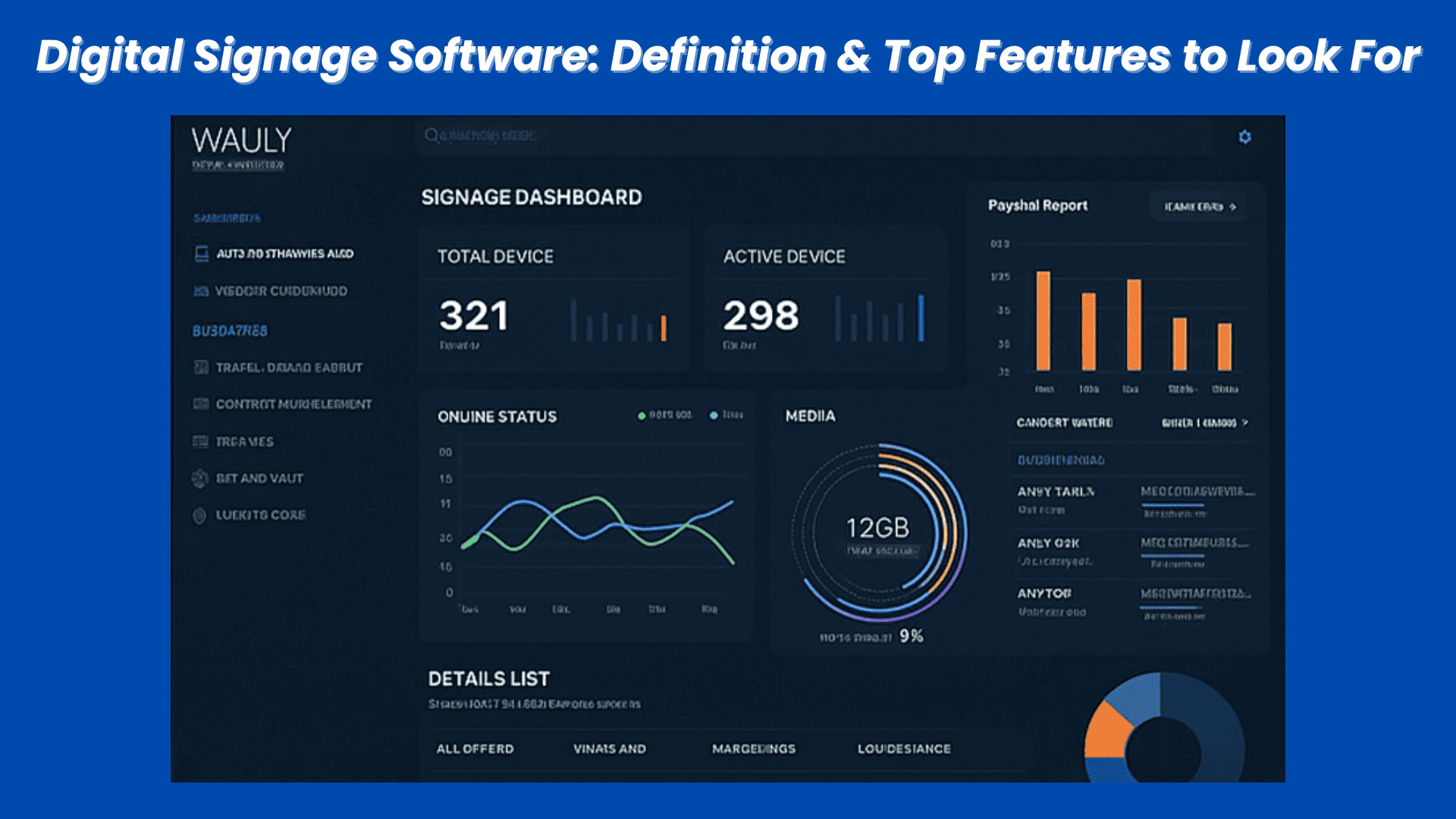
Task: Toggle the green series in the ONLINE STATUS legend
Action: click(642, 416)
